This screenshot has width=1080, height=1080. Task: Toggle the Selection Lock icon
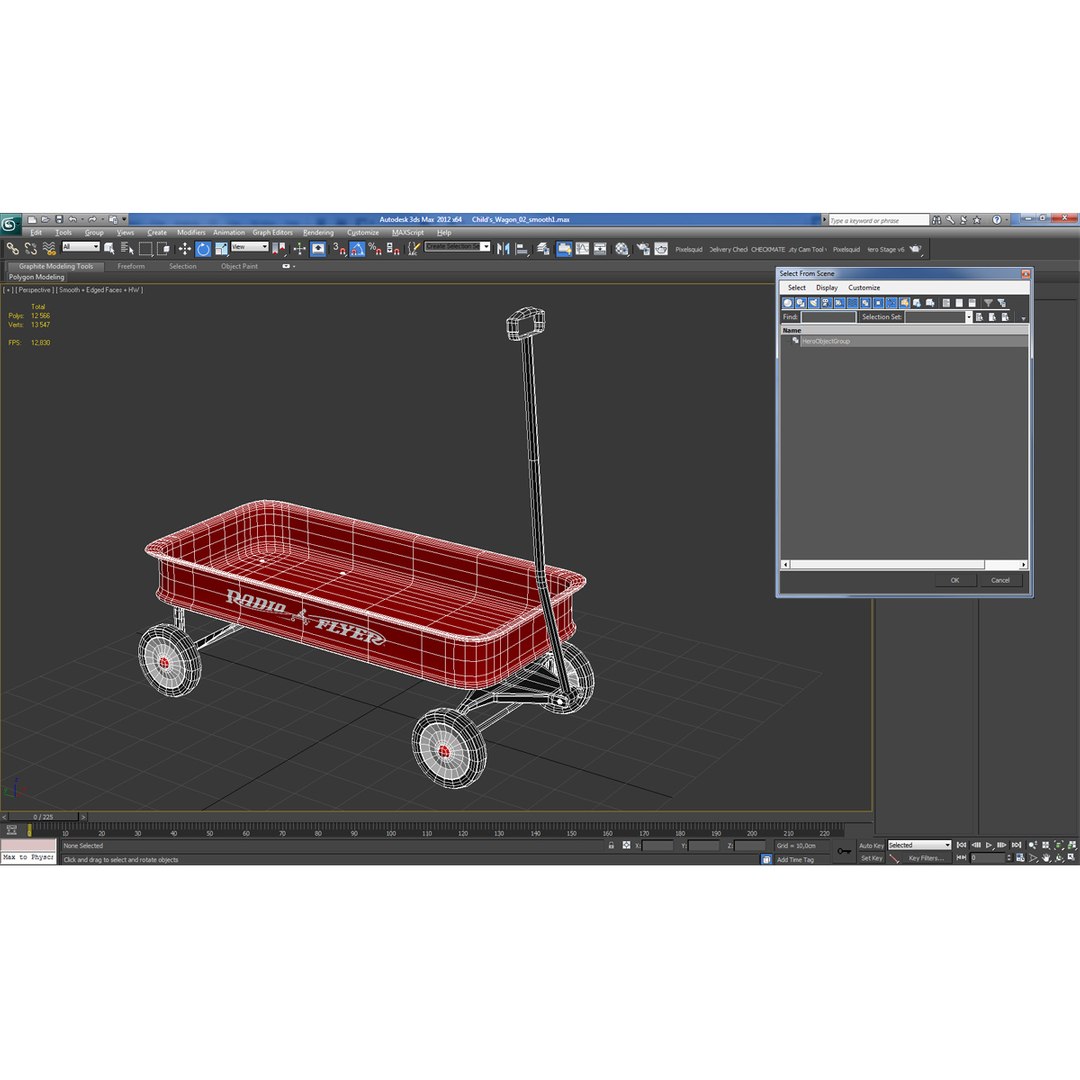(611, 845)
